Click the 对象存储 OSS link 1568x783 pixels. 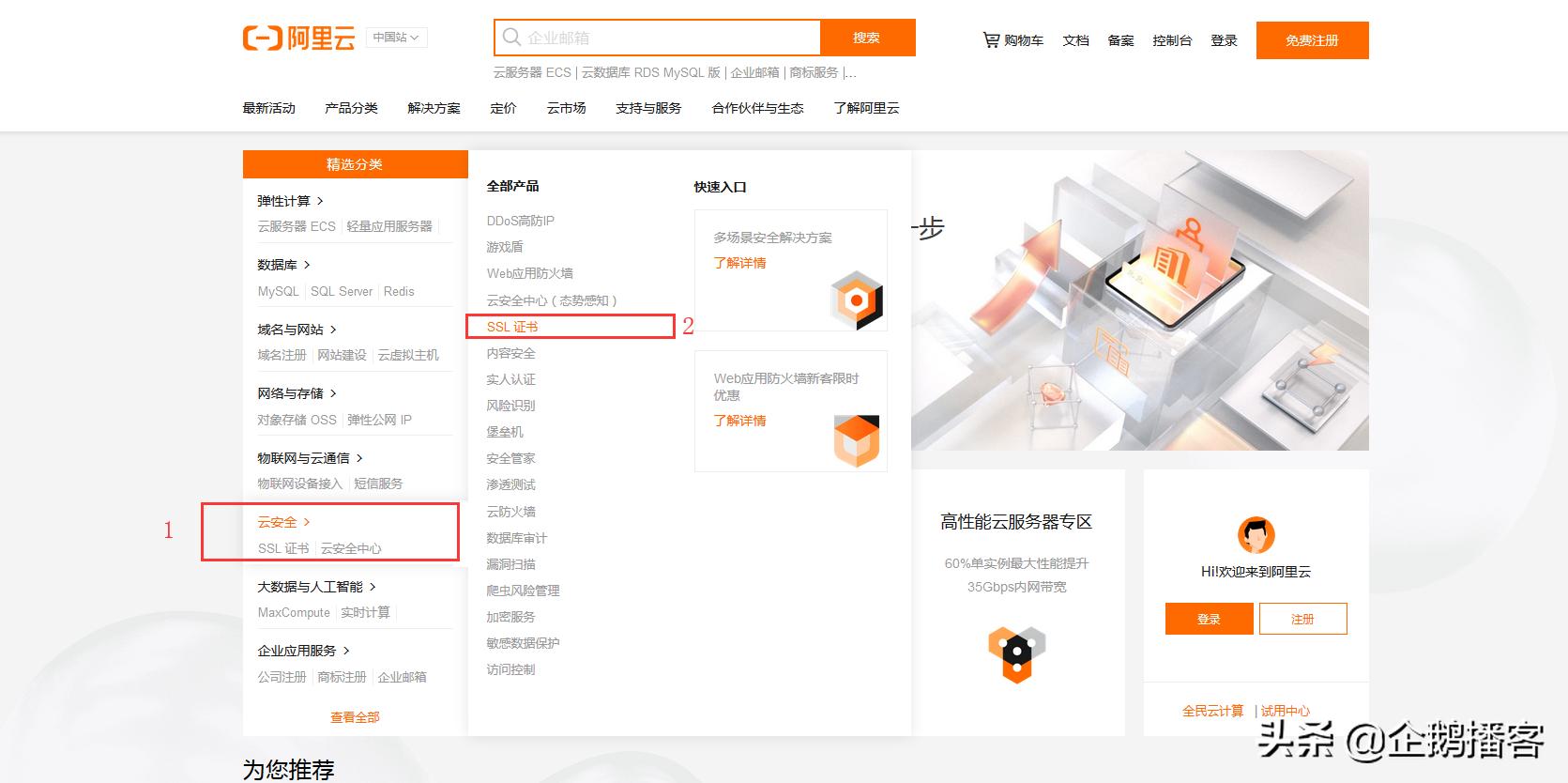297,420
